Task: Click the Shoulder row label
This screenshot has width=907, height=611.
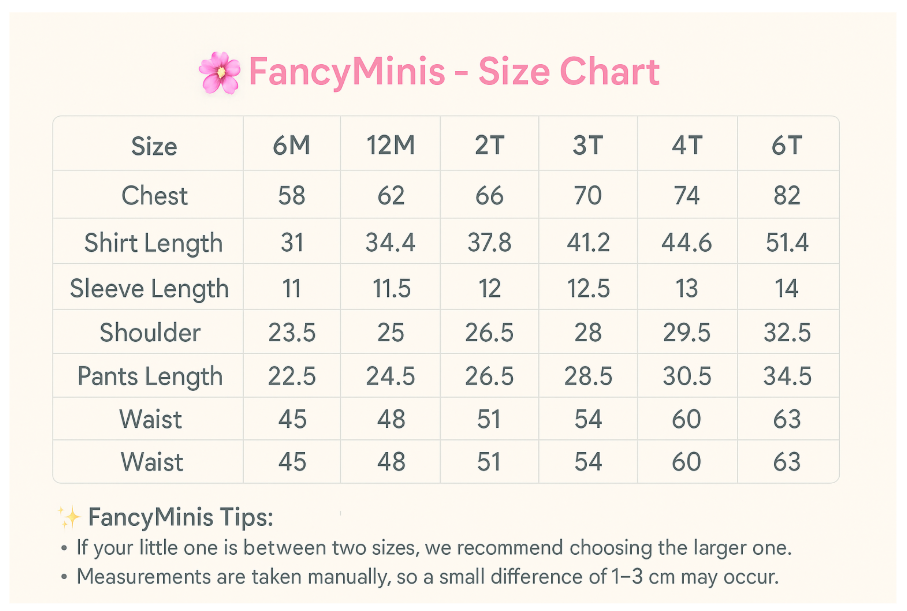Action: click(150, 333)
